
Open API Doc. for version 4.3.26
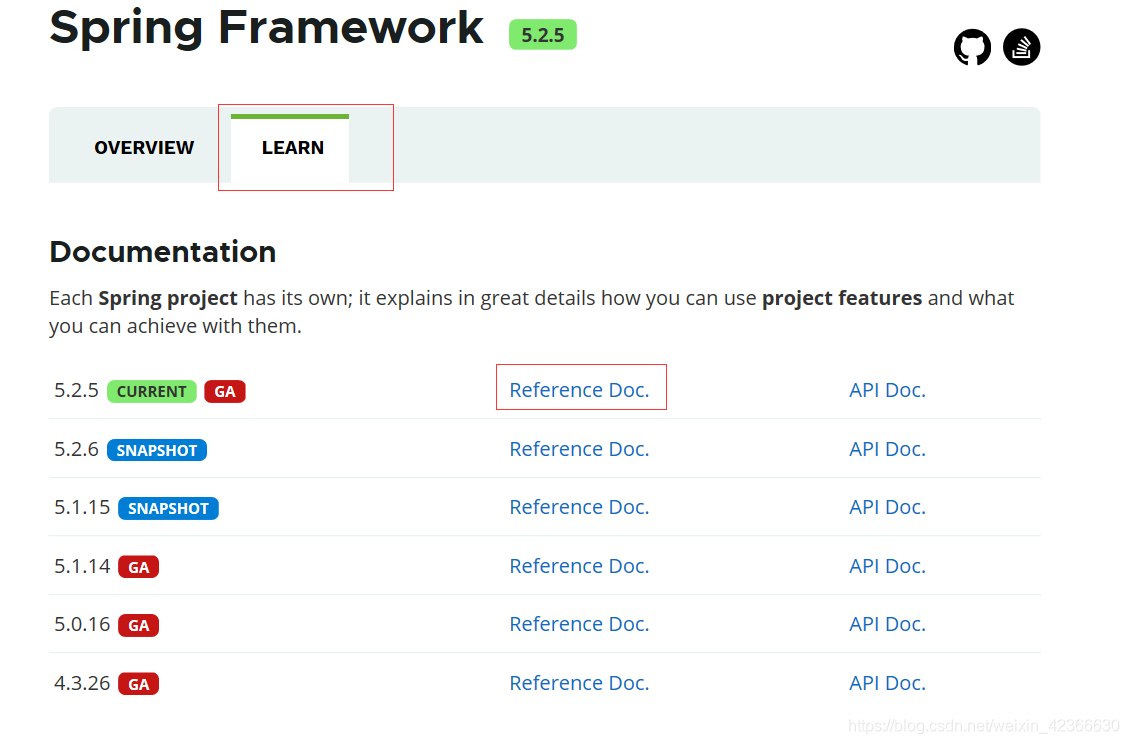click(887, 683)
